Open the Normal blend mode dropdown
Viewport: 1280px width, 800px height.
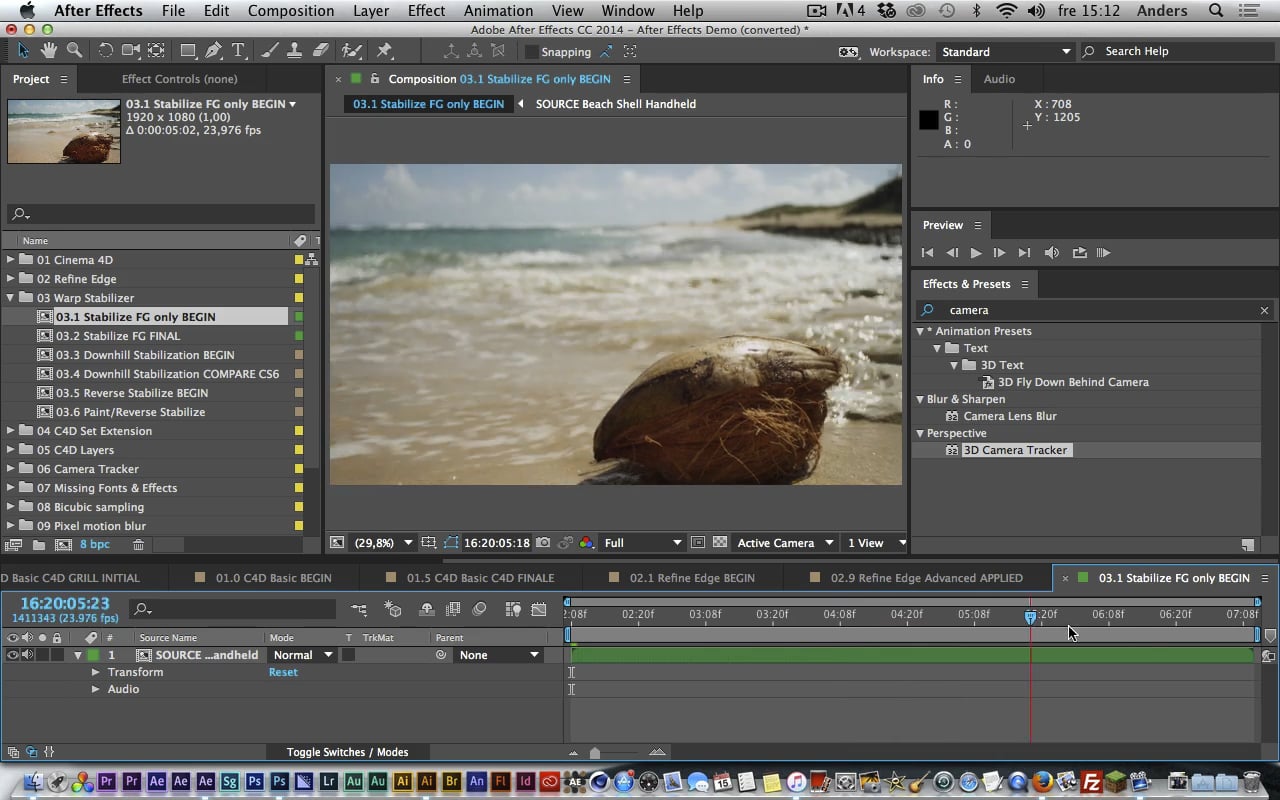click(x=302, y=655)
